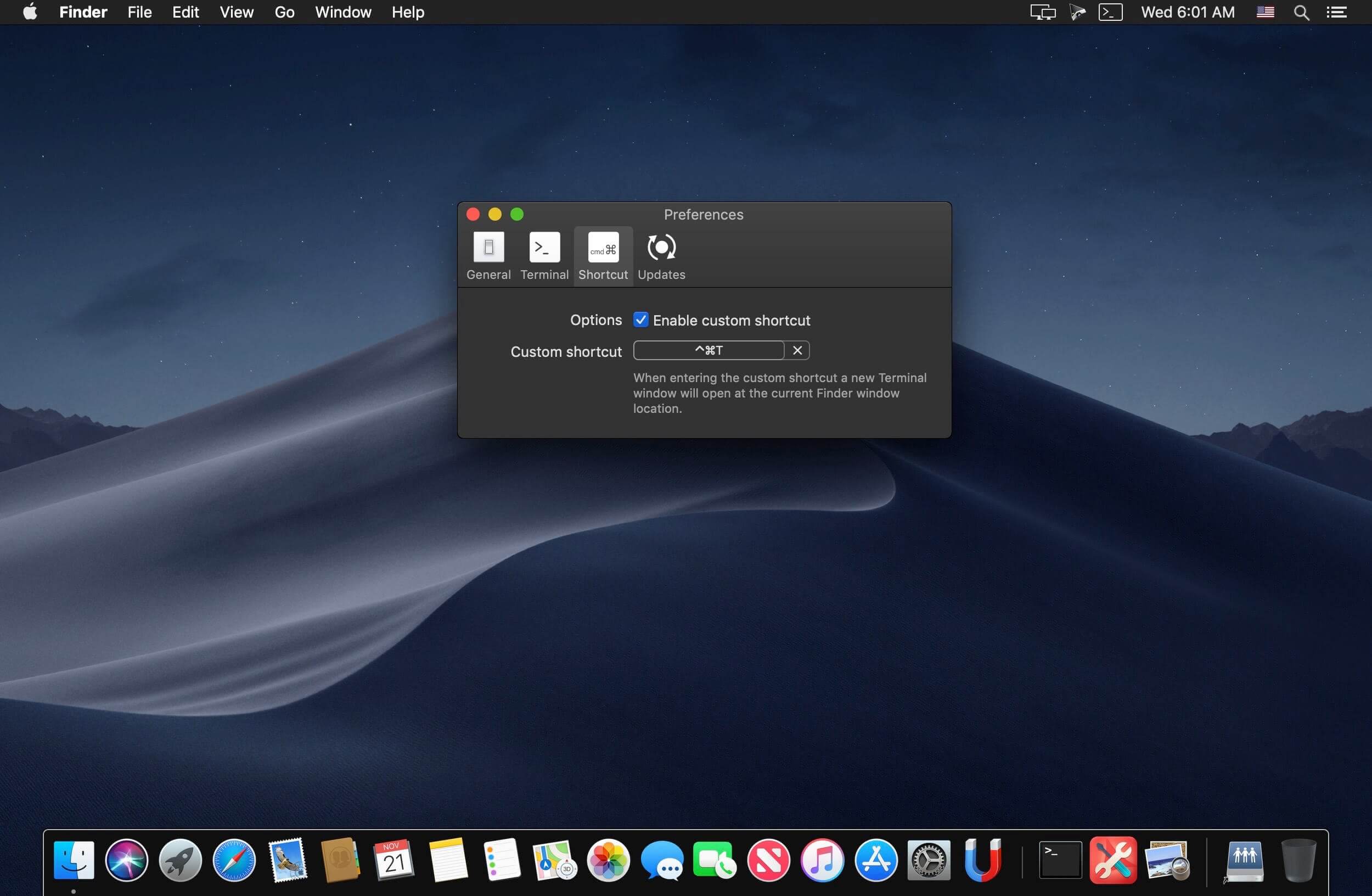Select the Shortcut preferences tab
This screenshot has width=1372, height=896.
click(x=603, y=256)
